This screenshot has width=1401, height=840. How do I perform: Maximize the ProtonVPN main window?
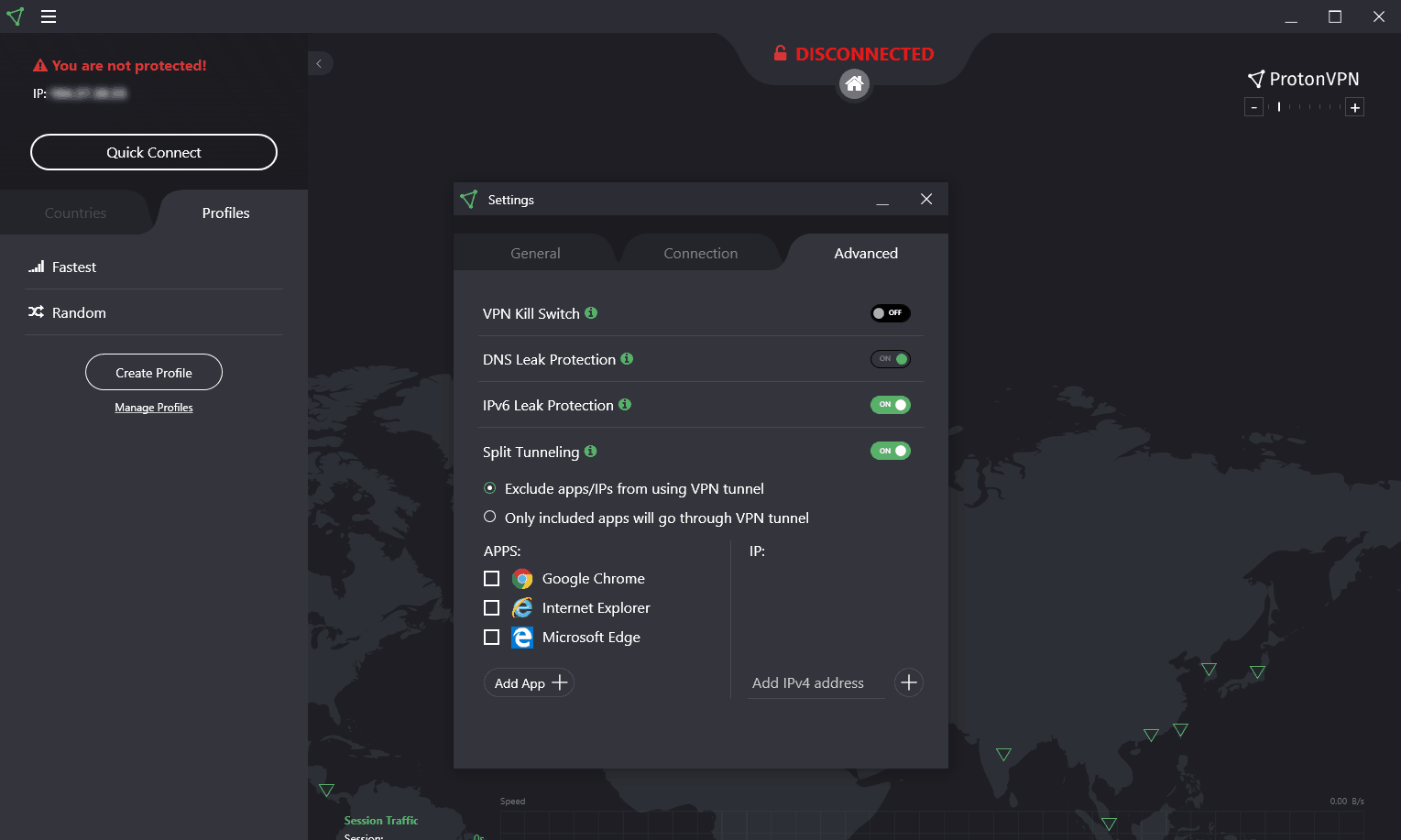tap(1335, 16)
